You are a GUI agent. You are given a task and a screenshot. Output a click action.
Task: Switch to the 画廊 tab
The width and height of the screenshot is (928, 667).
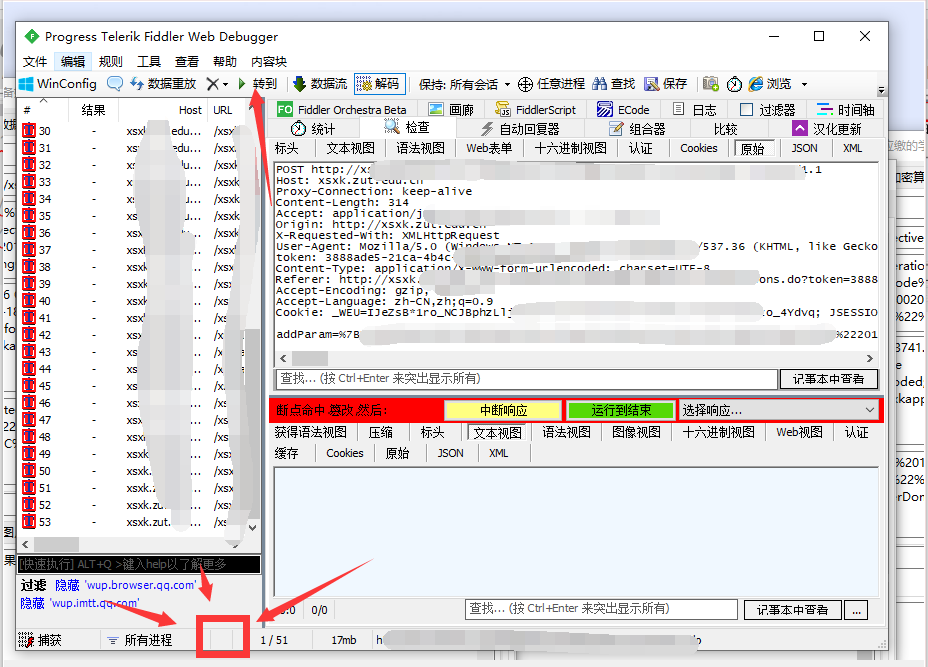point(451,109)
